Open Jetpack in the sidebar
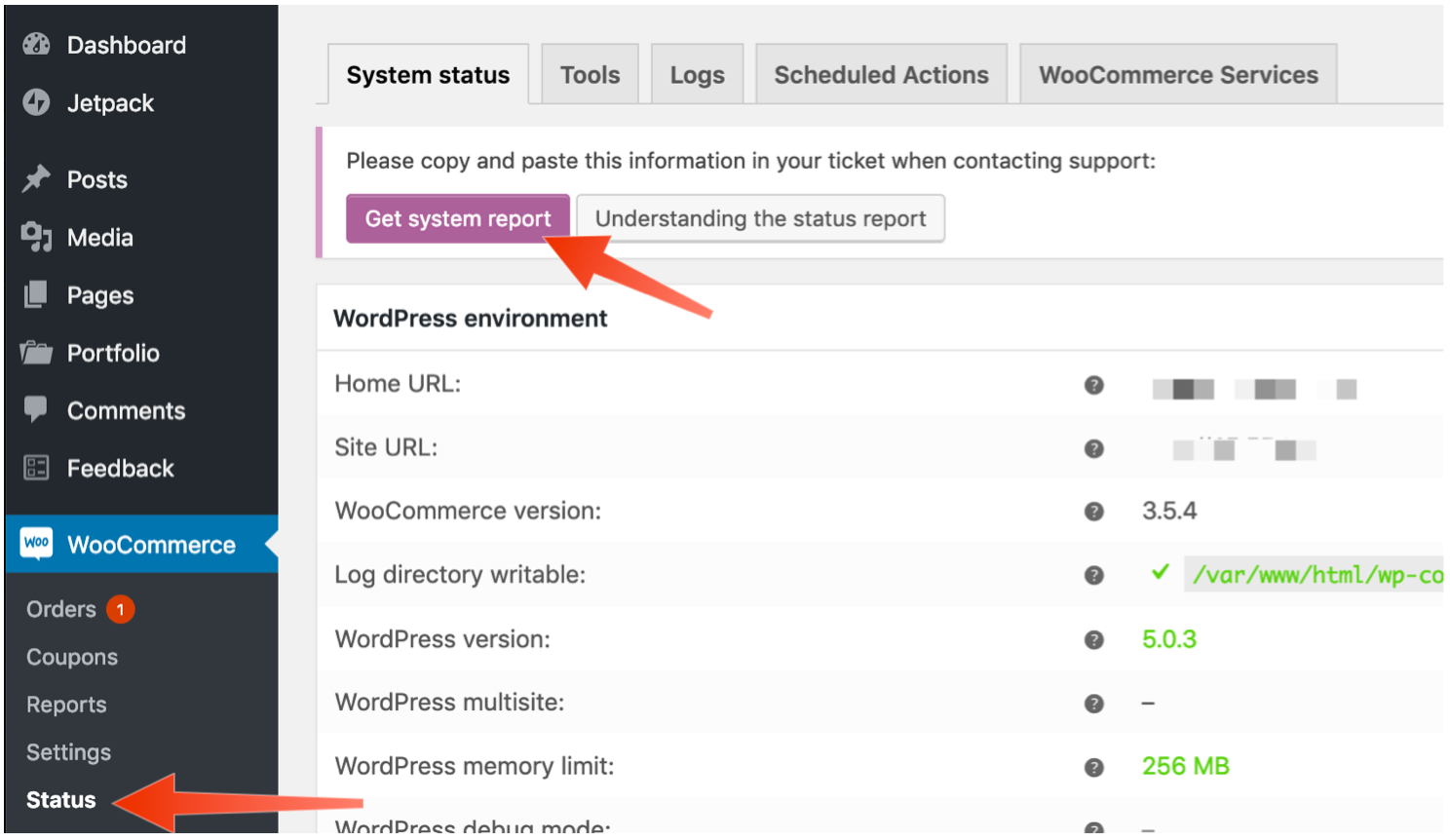 coord(141,102)
